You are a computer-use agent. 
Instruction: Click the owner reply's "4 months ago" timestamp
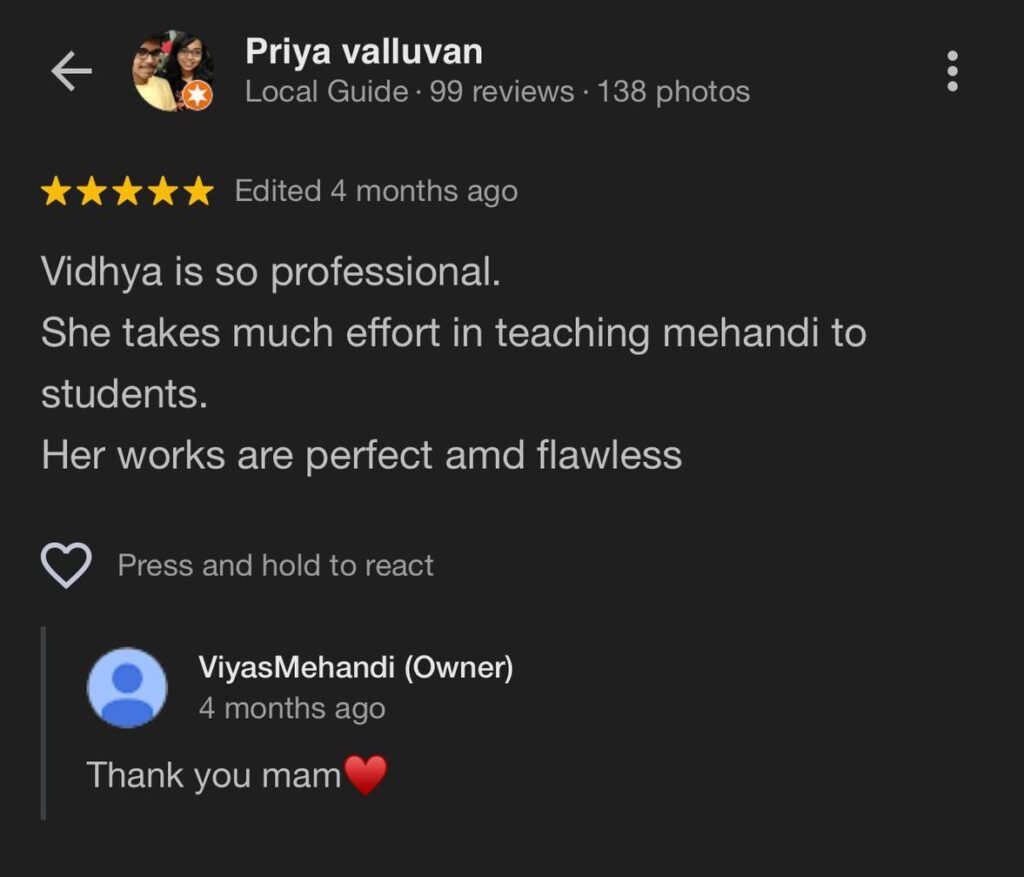click(x=292, y=709)
